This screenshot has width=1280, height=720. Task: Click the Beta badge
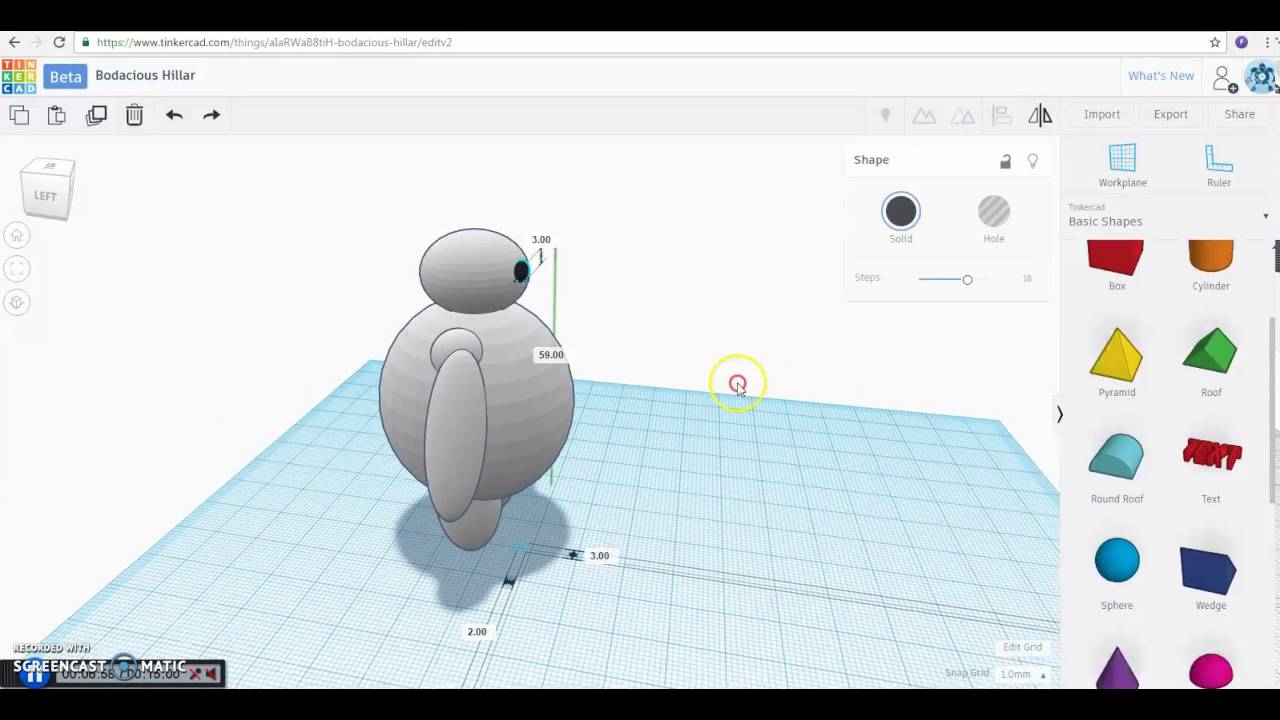click(65, 77)
